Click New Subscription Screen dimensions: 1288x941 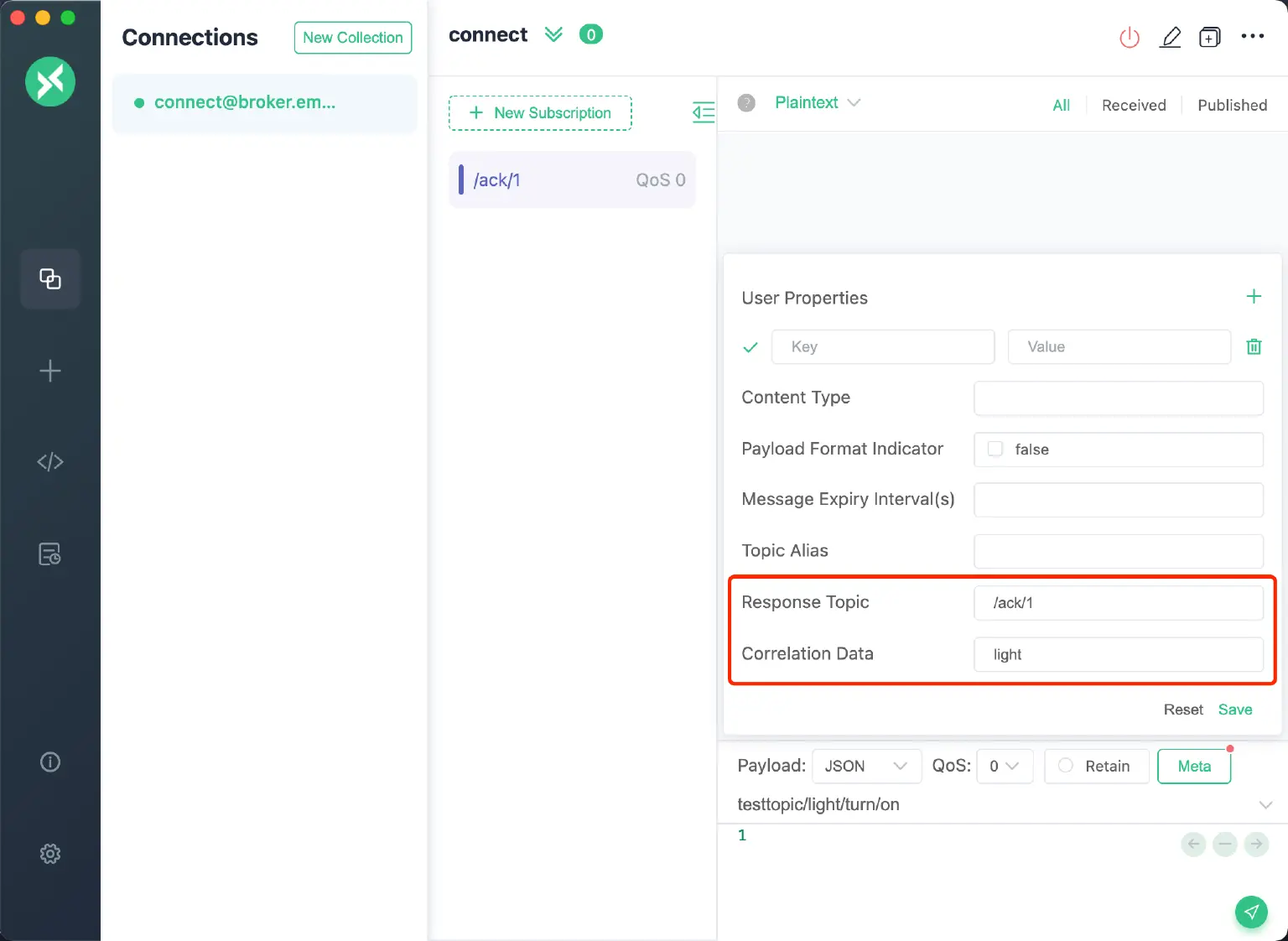pyautogui.click(x=540, y=112)
